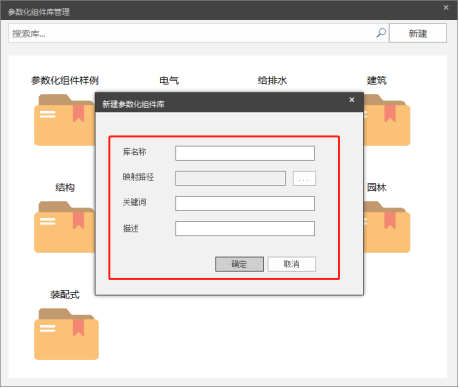Close the 新建参数化组件库 dialog
This screenshot has width=459, height=388.
pyautogui.click(x=352, y=100)
